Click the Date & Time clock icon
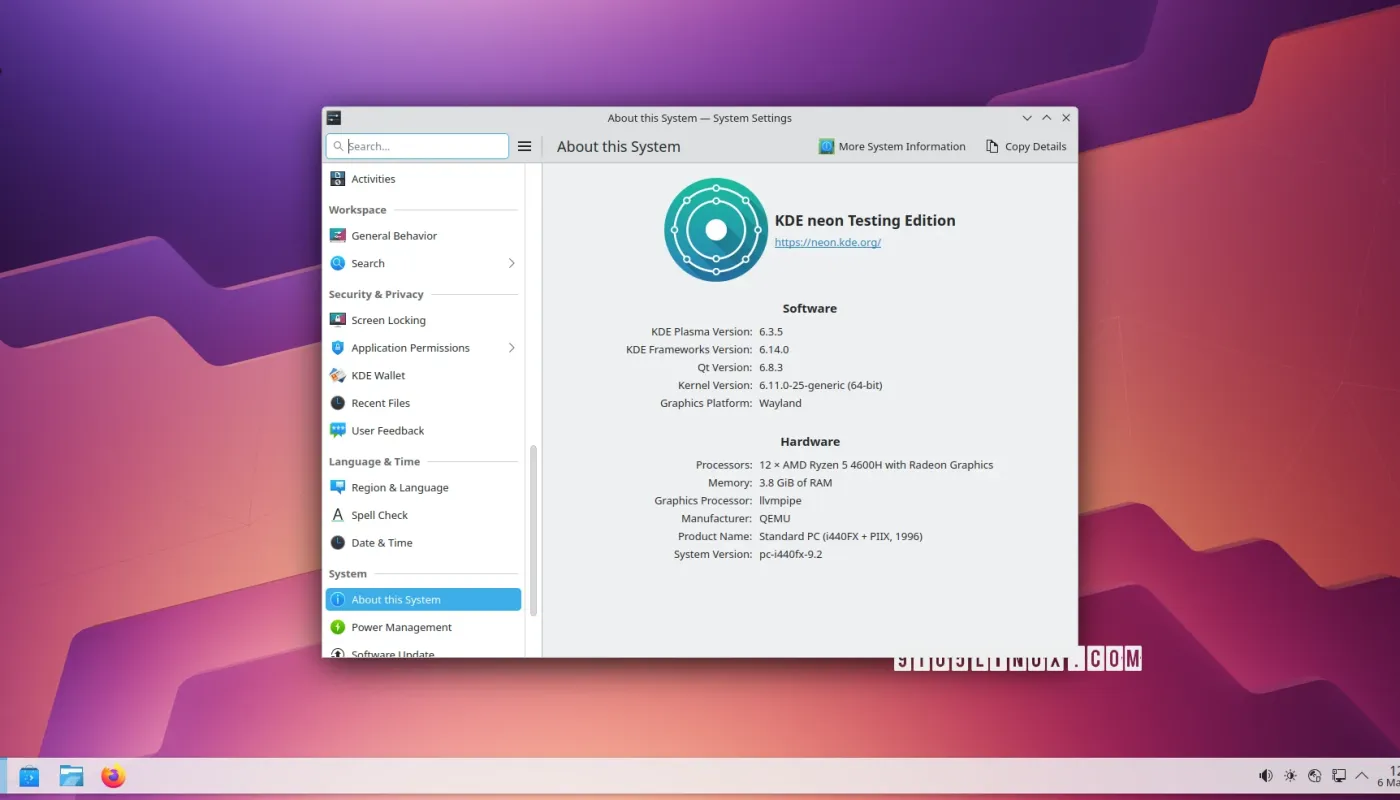 (338, 543)
